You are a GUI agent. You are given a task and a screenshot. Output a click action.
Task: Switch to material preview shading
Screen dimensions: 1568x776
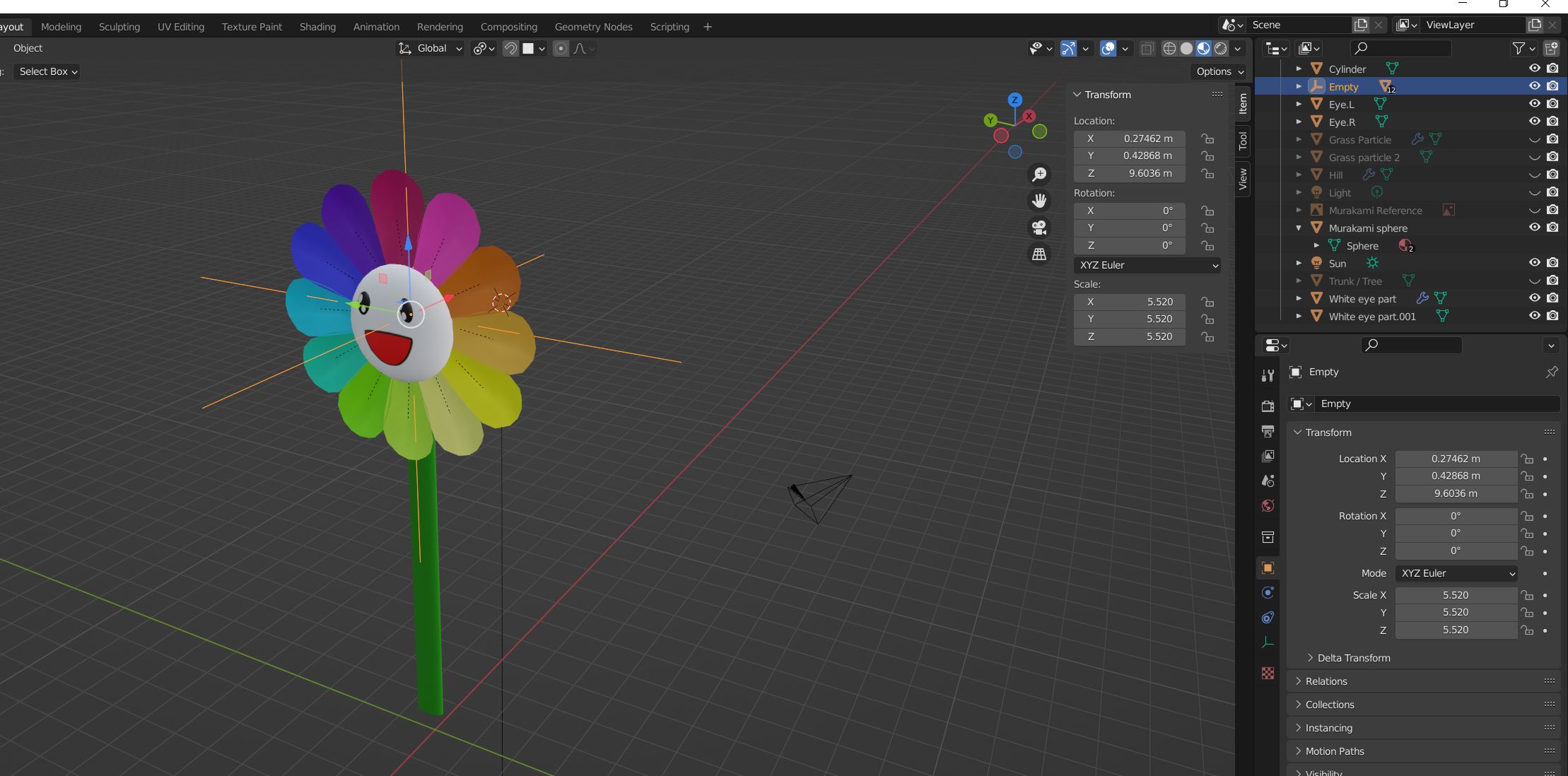point(1203,48)
